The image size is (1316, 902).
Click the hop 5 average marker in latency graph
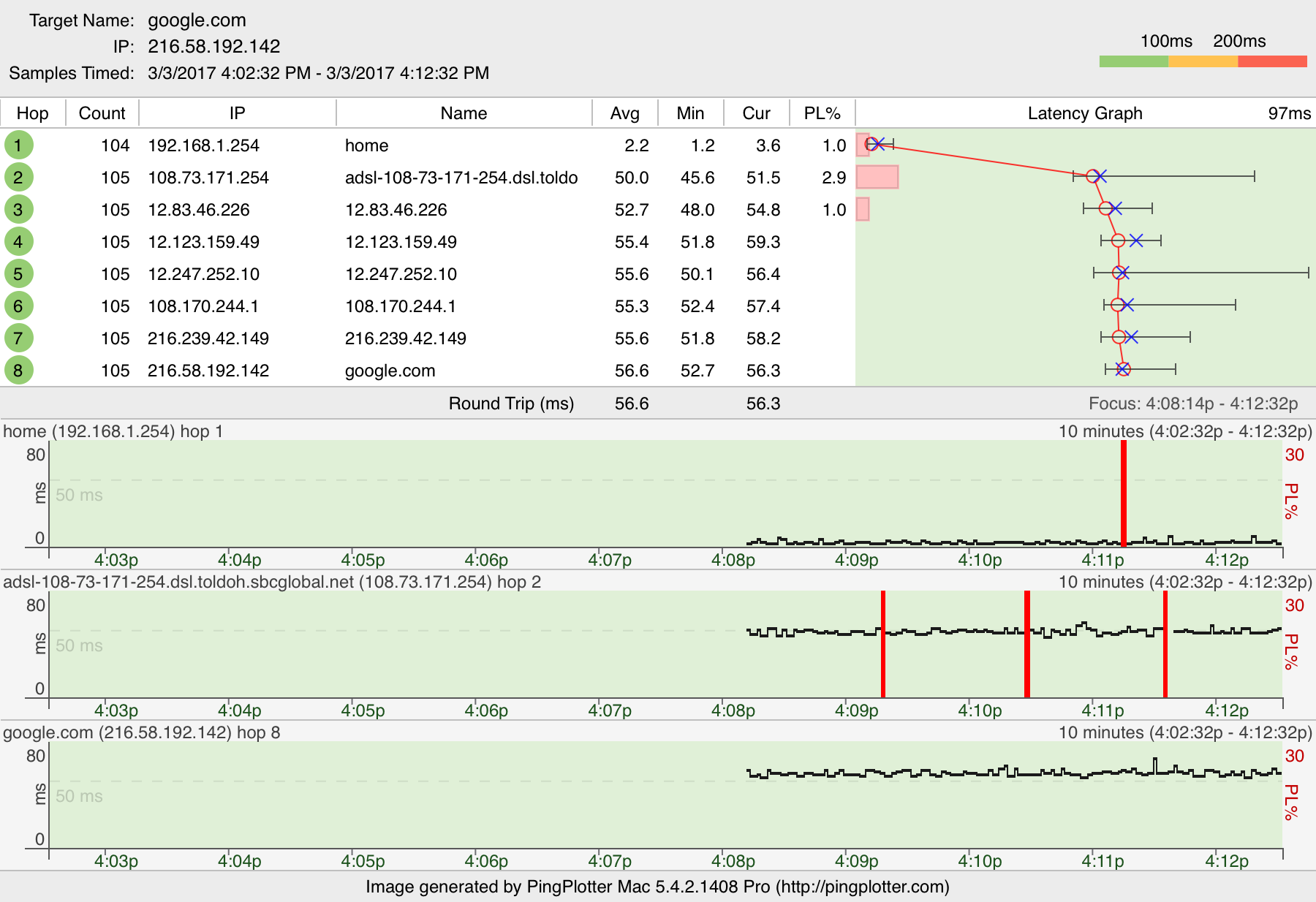tap(1119, 273)
